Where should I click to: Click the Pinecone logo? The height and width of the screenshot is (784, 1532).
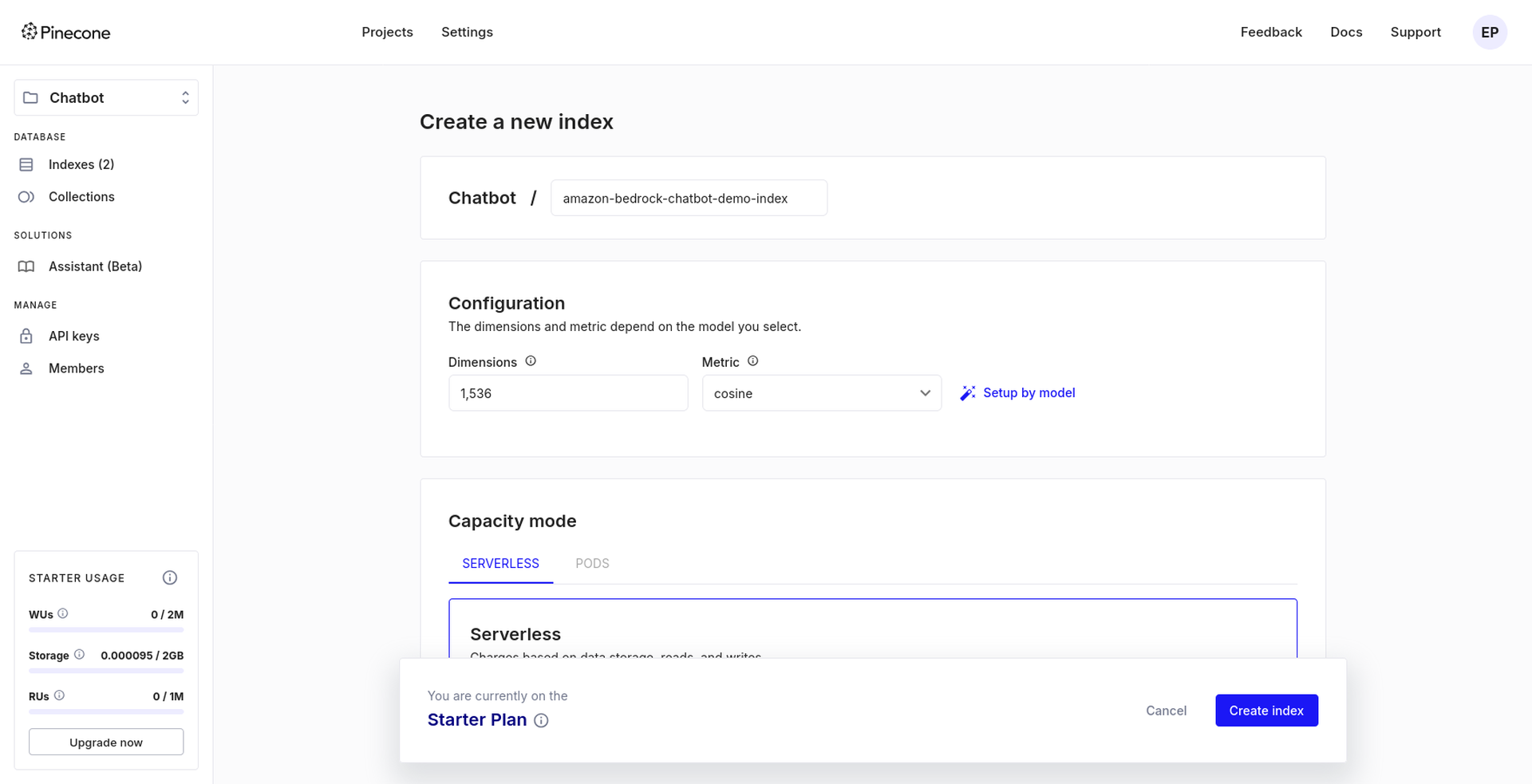click(x=65, y=32)
